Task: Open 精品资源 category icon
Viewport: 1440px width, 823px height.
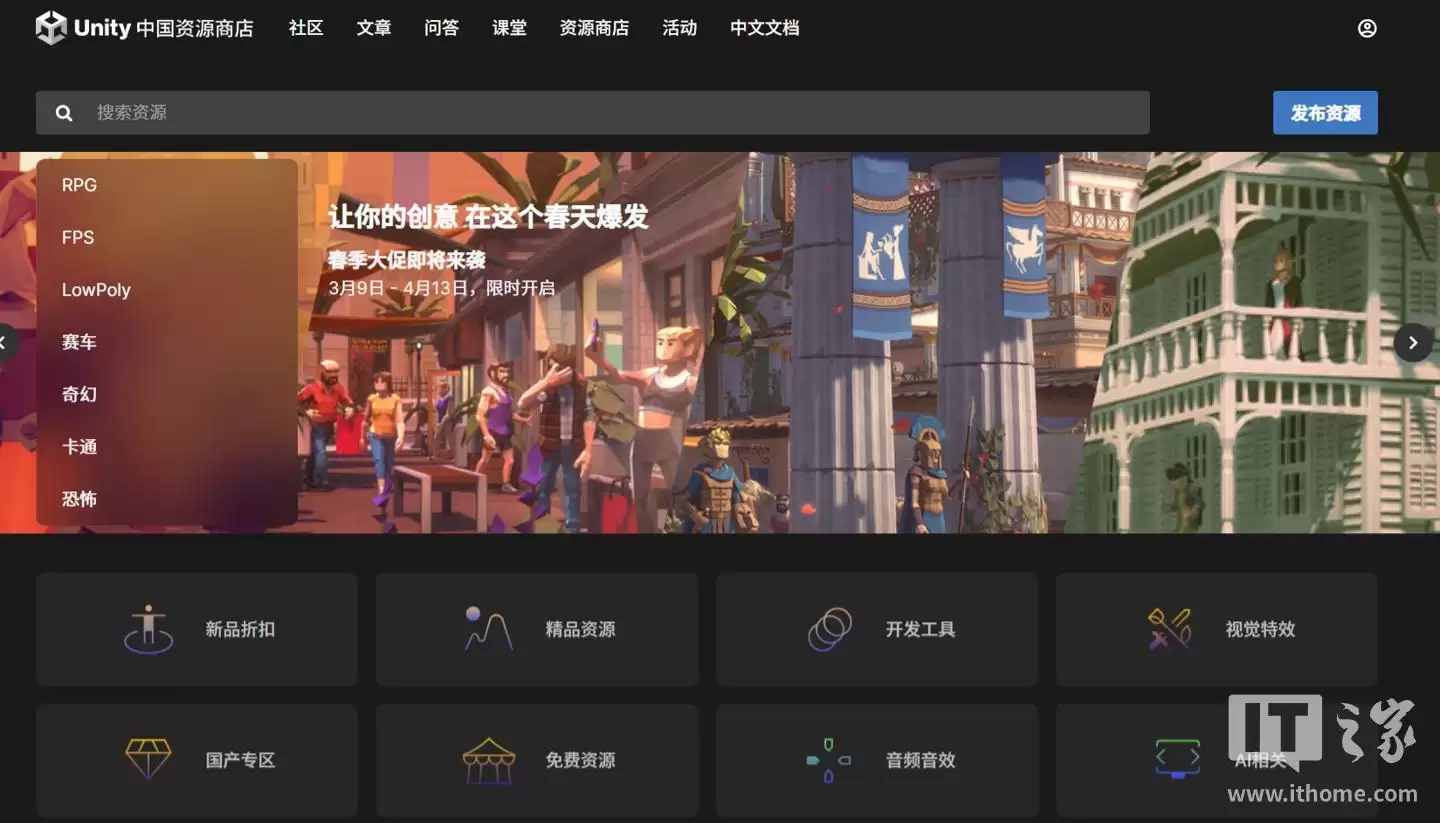Action: point(489,629)
